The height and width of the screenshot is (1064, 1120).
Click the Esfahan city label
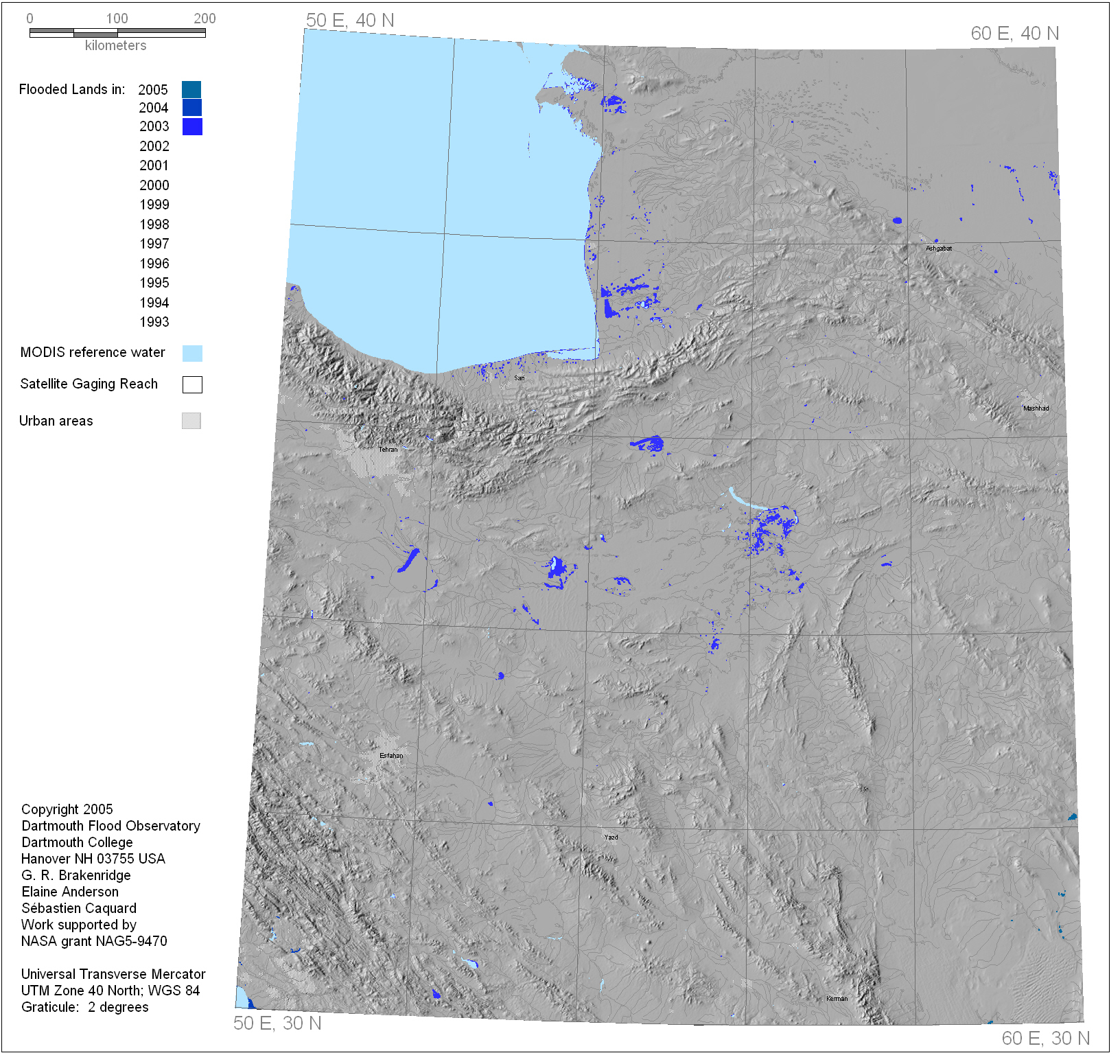(391, 756)
